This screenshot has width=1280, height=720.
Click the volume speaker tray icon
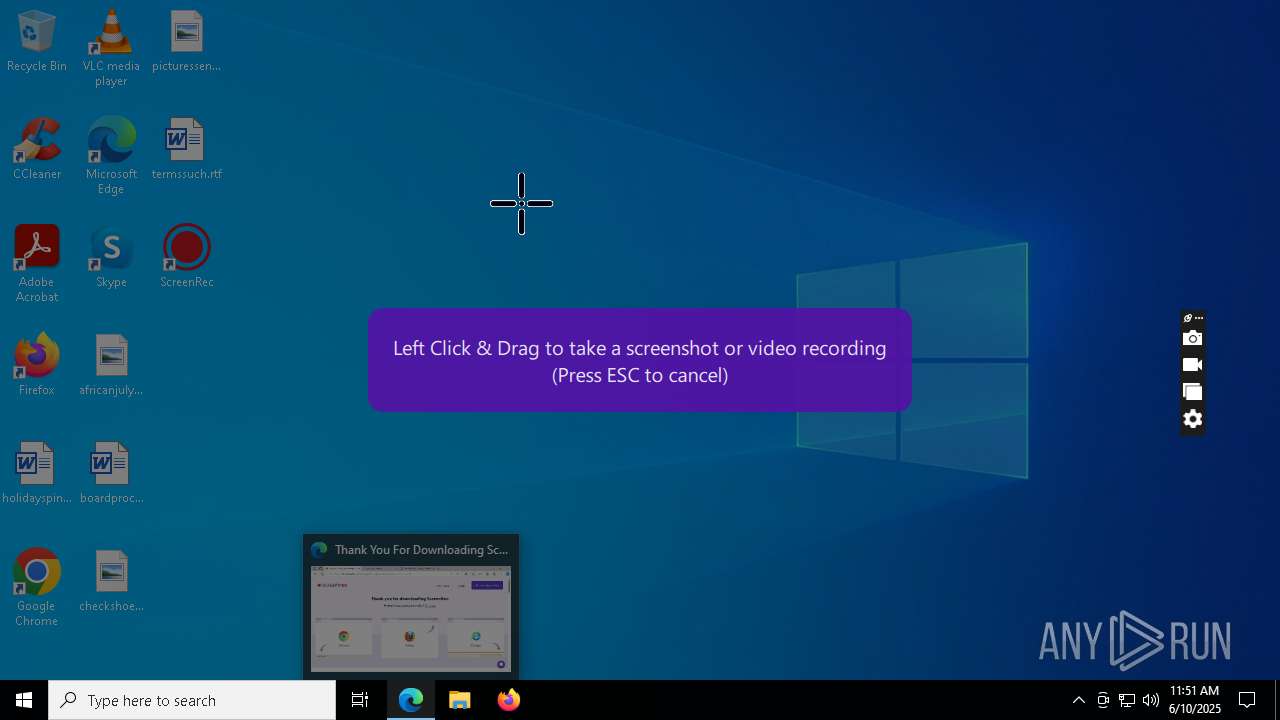(x=1151, y=700)
